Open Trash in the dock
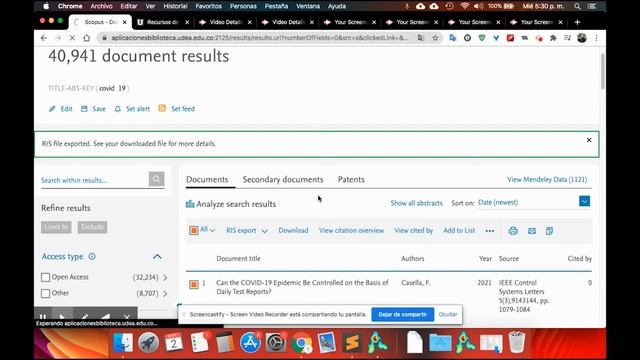 pos(516,342)
